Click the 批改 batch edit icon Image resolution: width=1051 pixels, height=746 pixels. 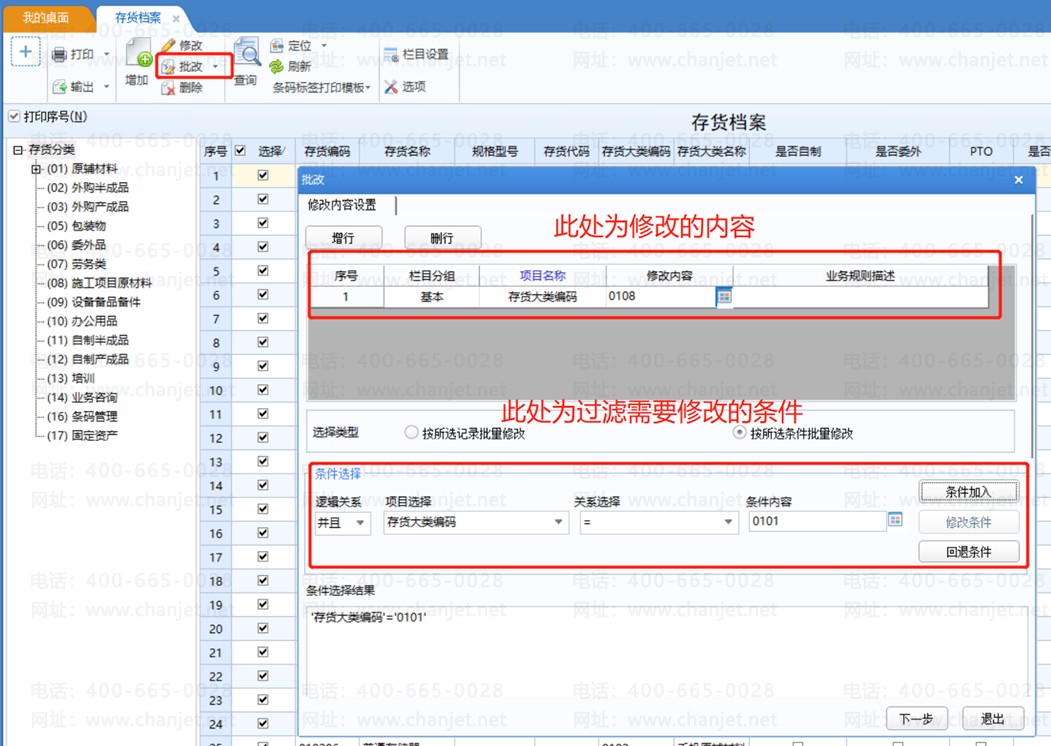click(168, 66)
